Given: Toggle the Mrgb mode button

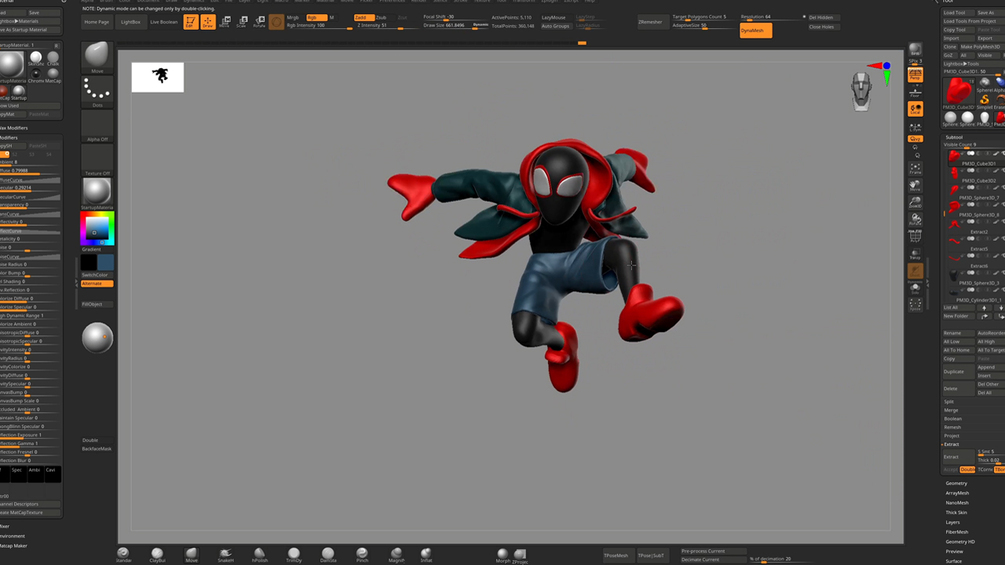Looking at the screenshot, I should click(x=294, y=17).
